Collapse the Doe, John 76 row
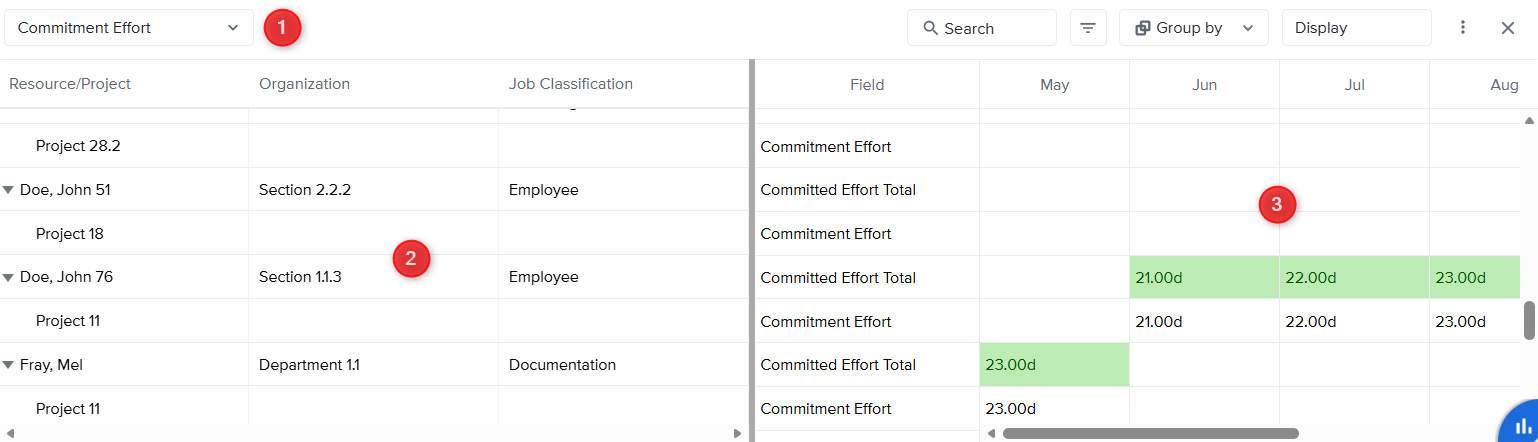 click(x=9, y=277)
